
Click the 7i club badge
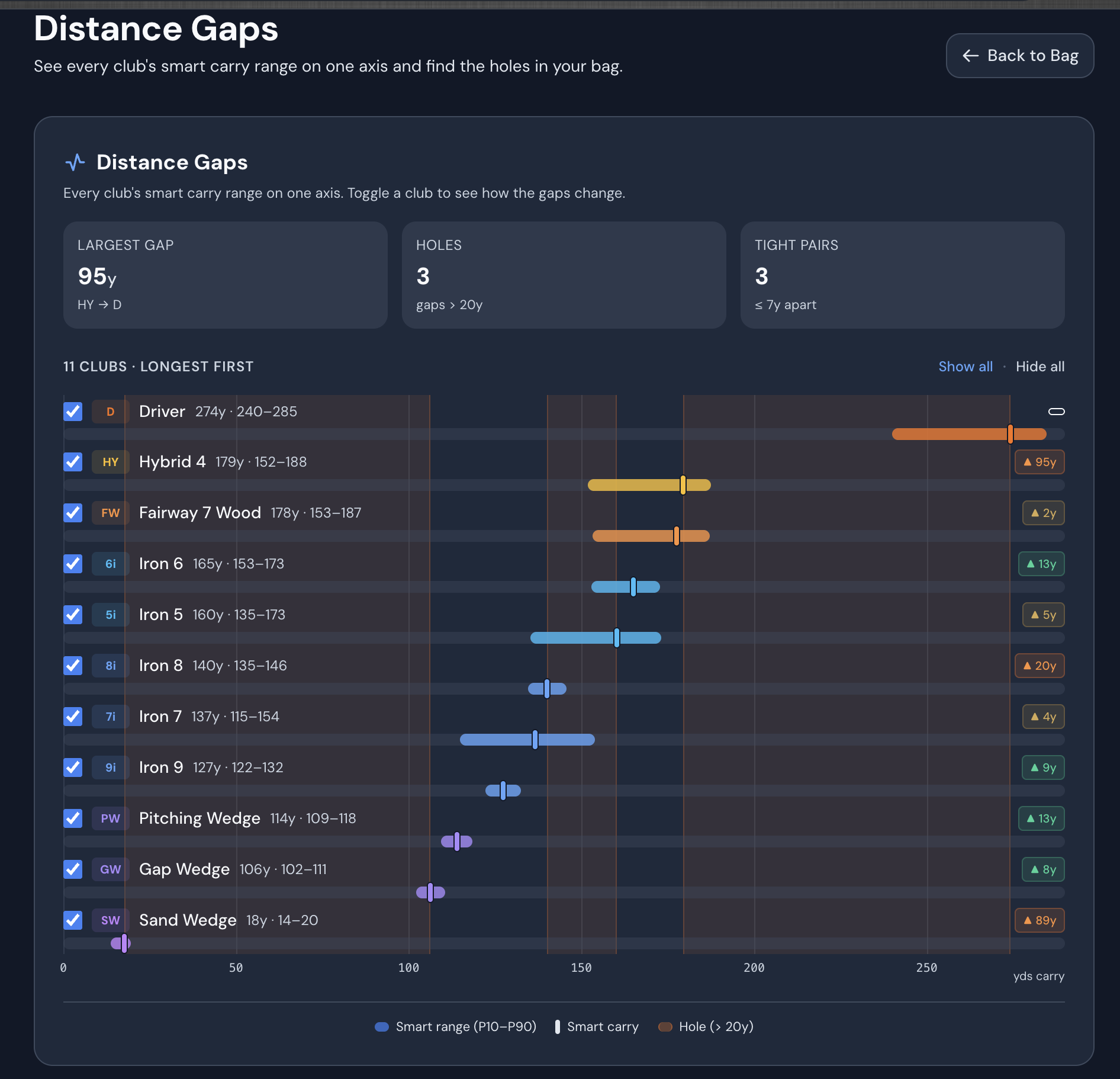tap(111, 717)
